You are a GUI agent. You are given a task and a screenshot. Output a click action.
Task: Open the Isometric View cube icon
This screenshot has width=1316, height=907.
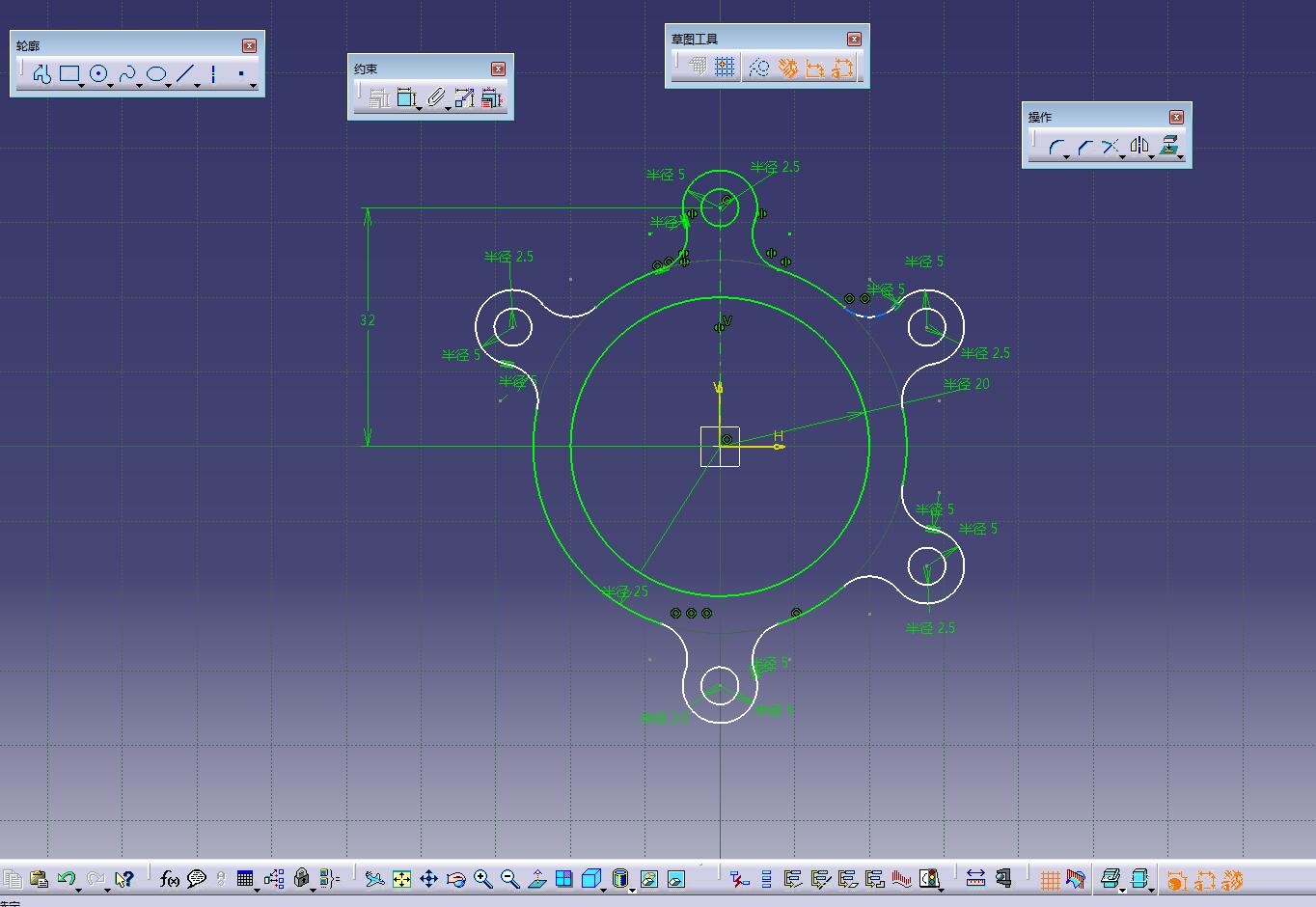[x=591, y=879]
